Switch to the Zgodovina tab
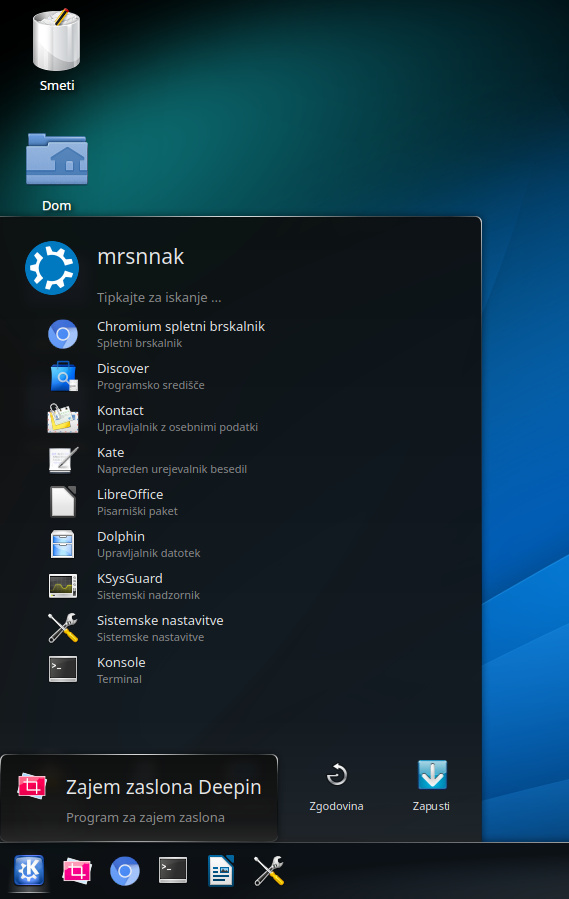 (337, 786)
